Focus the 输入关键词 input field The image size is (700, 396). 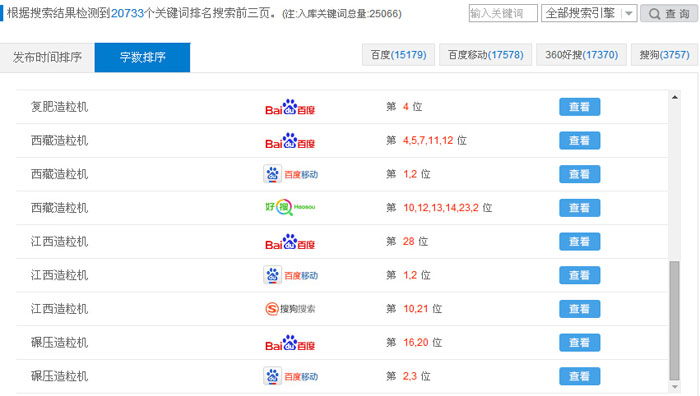coord(503,13)
